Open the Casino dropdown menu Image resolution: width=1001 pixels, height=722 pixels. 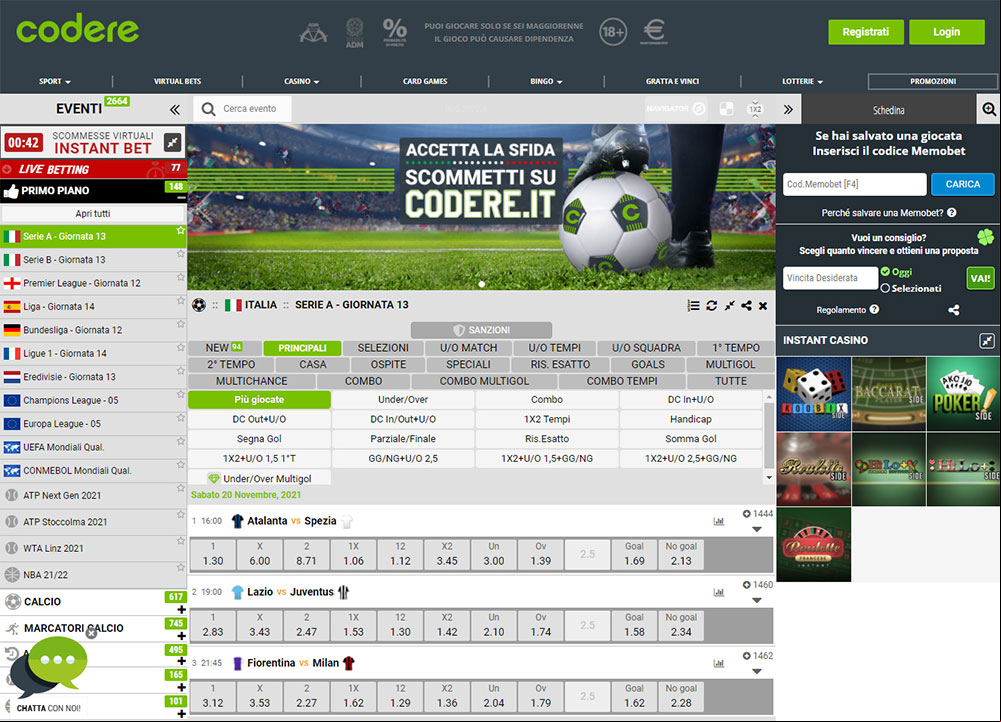tap(301, 81)
